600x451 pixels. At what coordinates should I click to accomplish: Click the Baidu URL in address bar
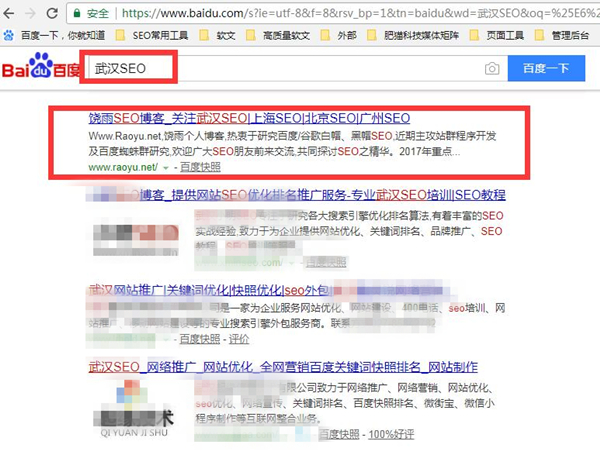tap(360, 13)
